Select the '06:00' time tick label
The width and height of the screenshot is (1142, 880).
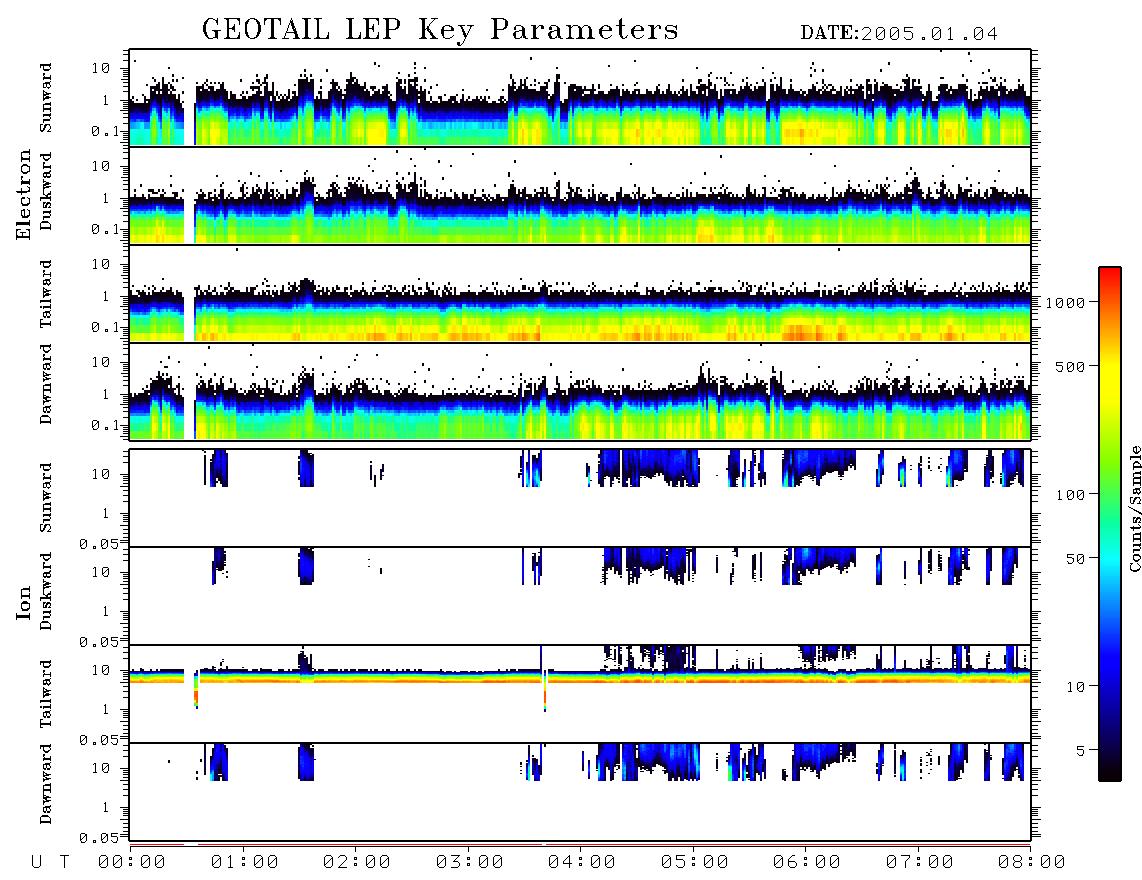click(807, 863)
